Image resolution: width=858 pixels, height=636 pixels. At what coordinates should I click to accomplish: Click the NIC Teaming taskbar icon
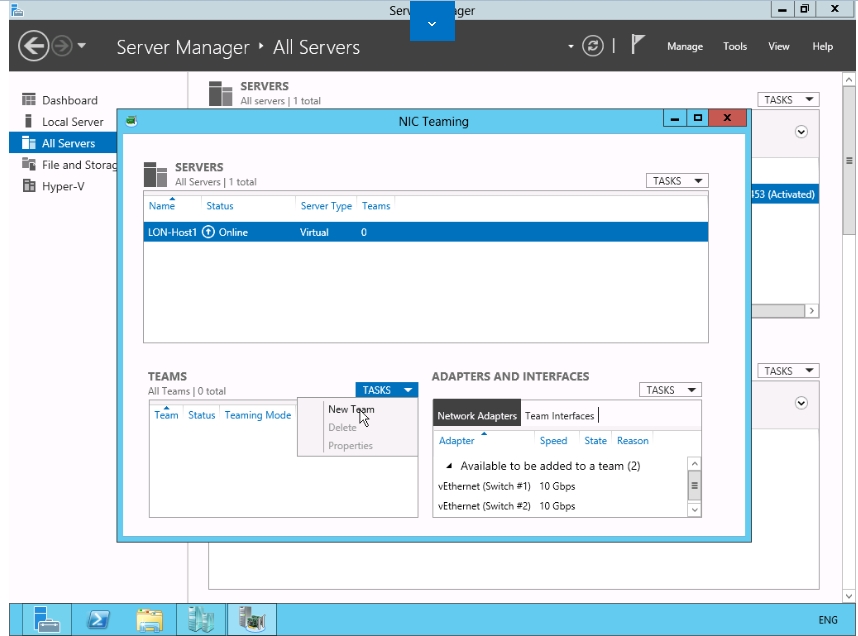click(252, 620)
